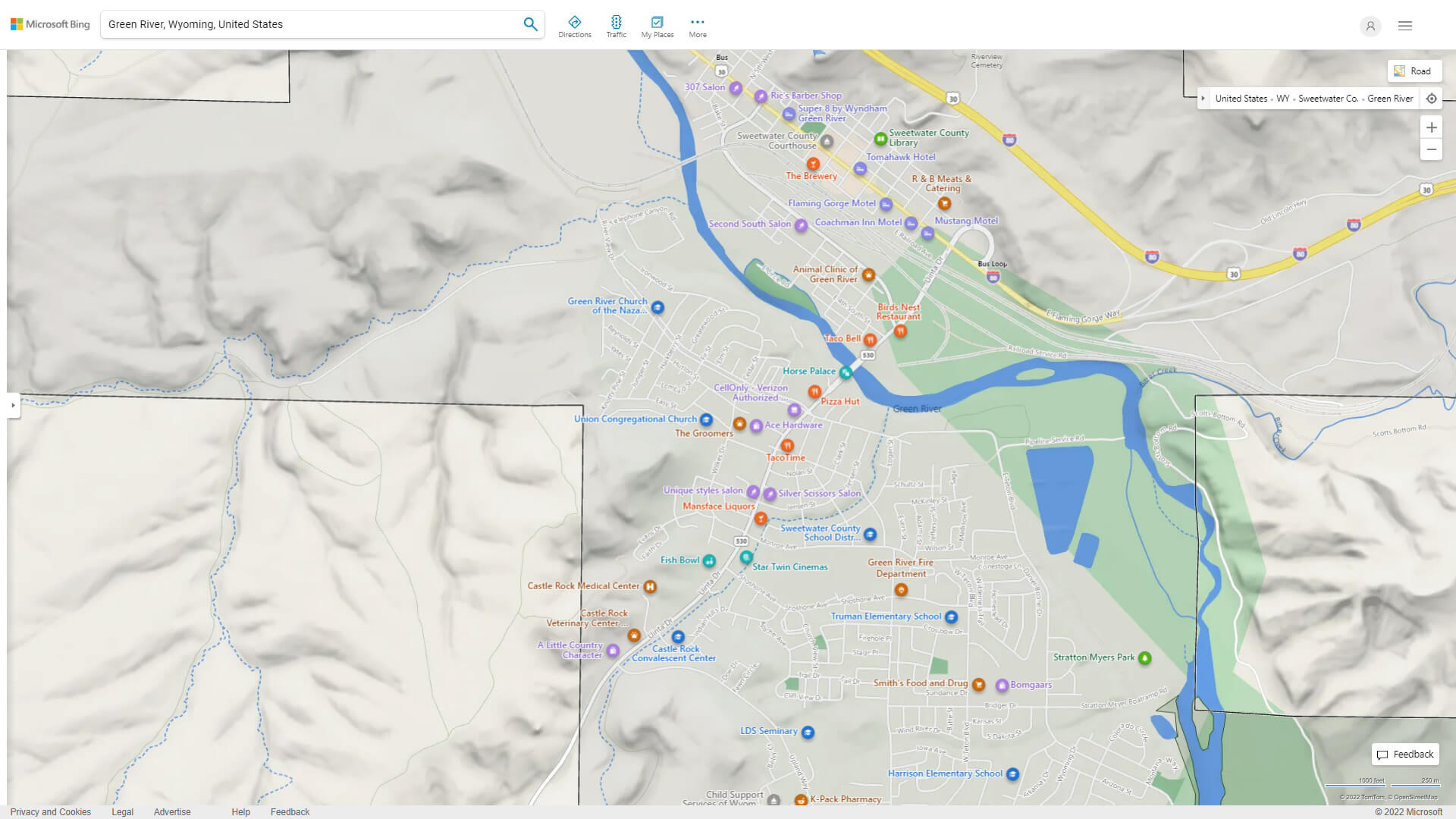Click inside the search input field

click(303, 24)
